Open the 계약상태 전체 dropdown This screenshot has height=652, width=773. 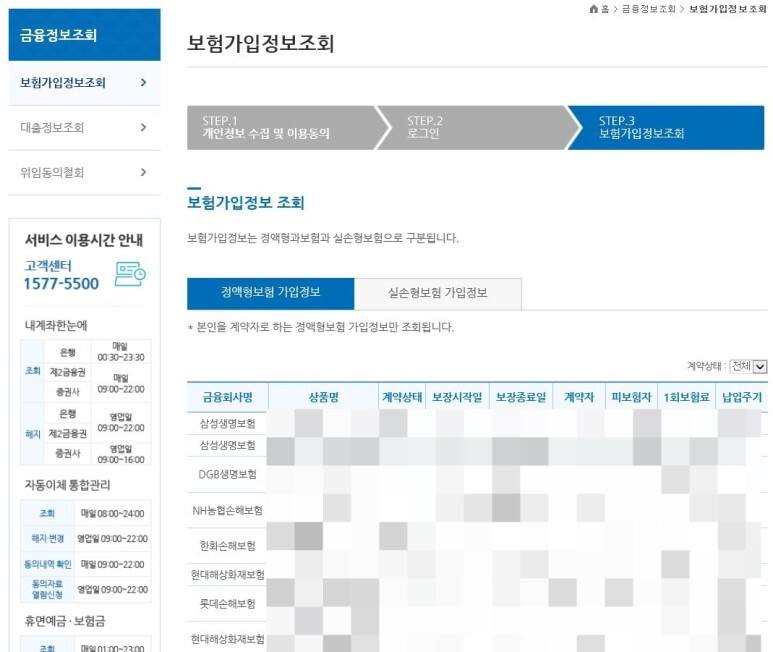748,366
